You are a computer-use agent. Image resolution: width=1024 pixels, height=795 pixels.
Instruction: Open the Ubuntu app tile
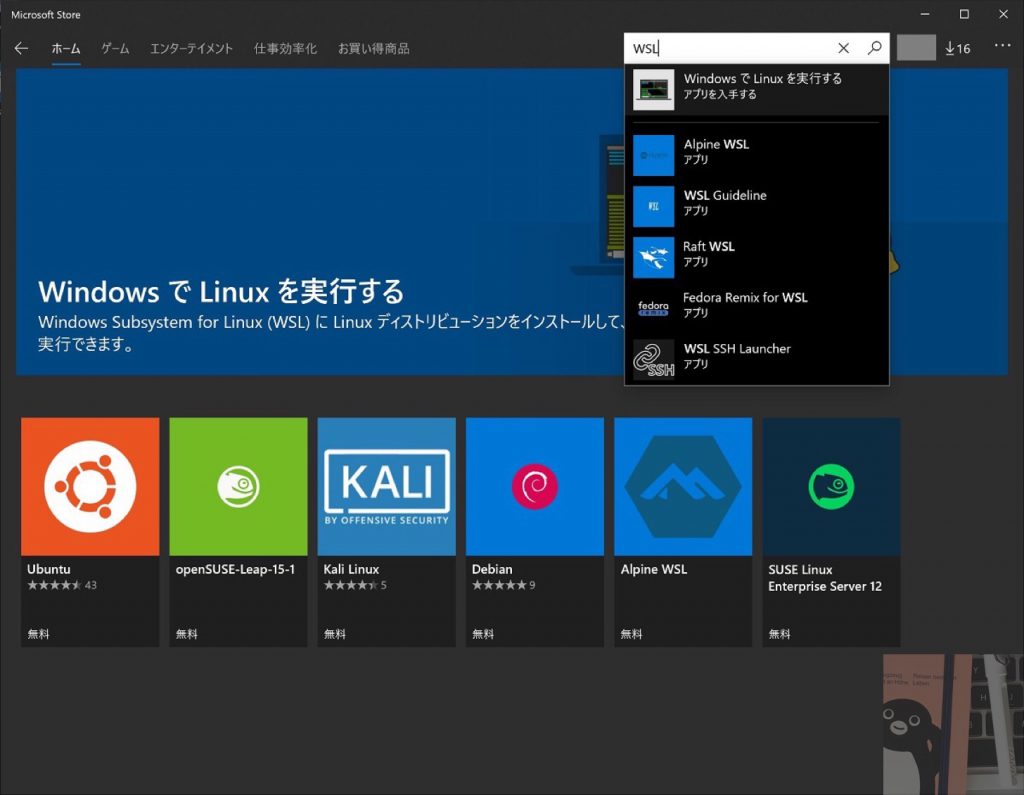[90, 532]
